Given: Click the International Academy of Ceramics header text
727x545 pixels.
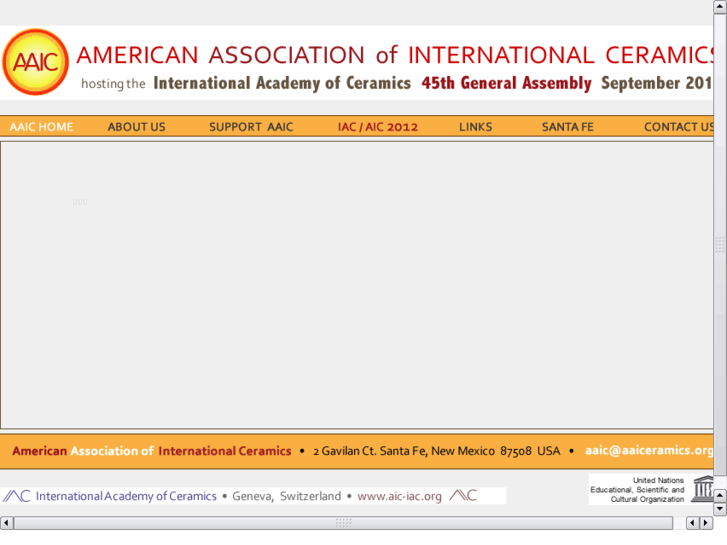Looking at the screenshot, I should point(282,83).
